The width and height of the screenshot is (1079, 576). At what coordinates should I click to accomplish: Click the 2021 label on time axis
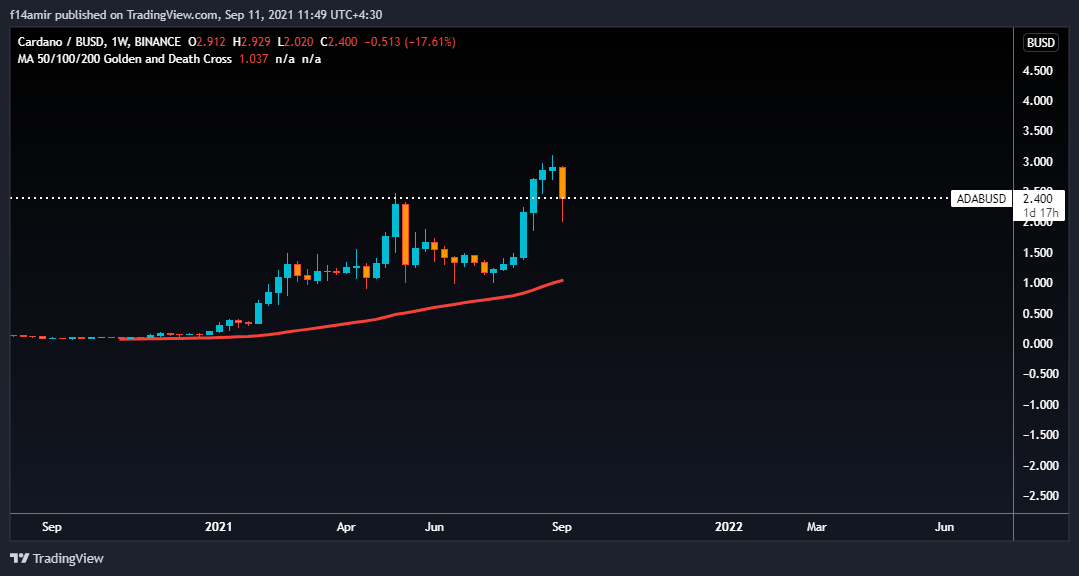(219, 527)
